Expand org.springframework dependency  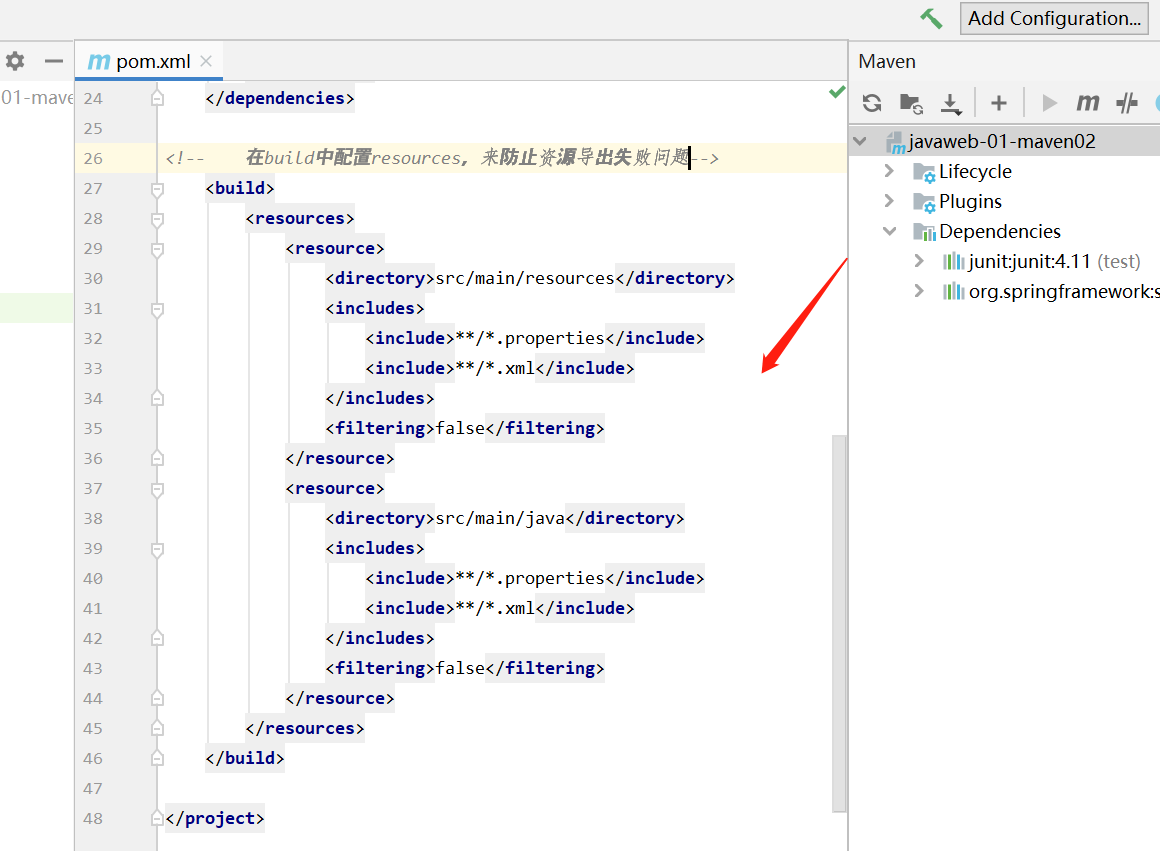[x=919, y=291]
